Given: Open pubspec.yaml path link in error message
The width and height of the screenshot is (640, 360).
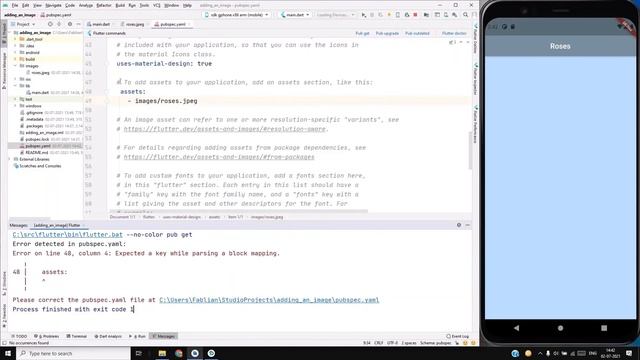Looking at the screenshot, I should coord(269,300).
